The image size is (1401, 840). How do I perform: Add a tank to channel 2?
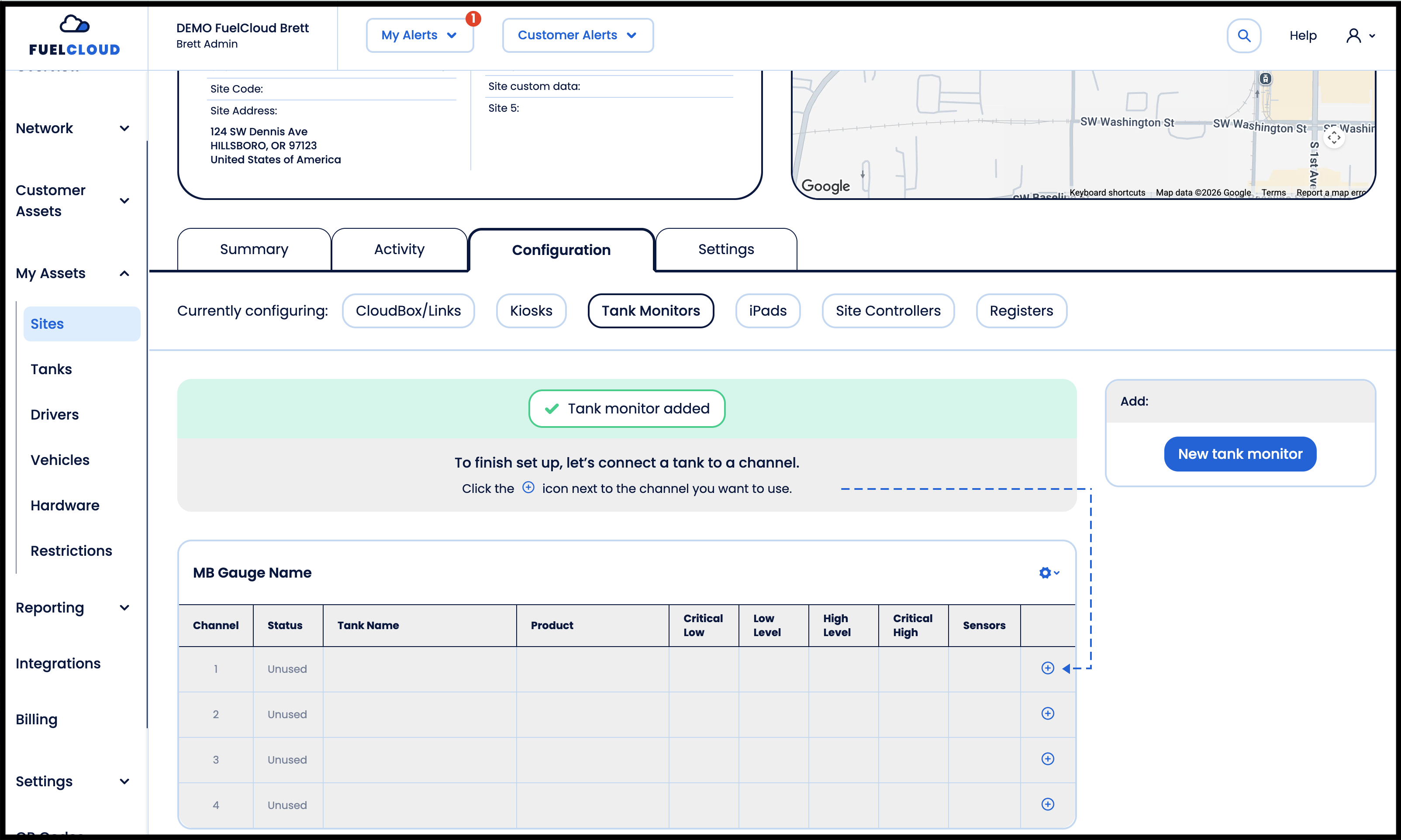point(1048,714)
